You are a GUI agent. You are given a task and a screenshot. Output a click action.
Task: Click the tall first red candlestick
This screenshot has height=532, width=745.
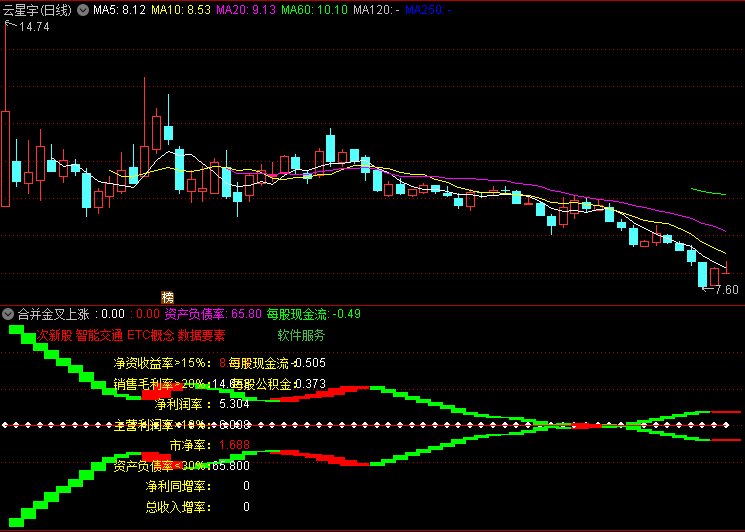click(x=6, y=159)
